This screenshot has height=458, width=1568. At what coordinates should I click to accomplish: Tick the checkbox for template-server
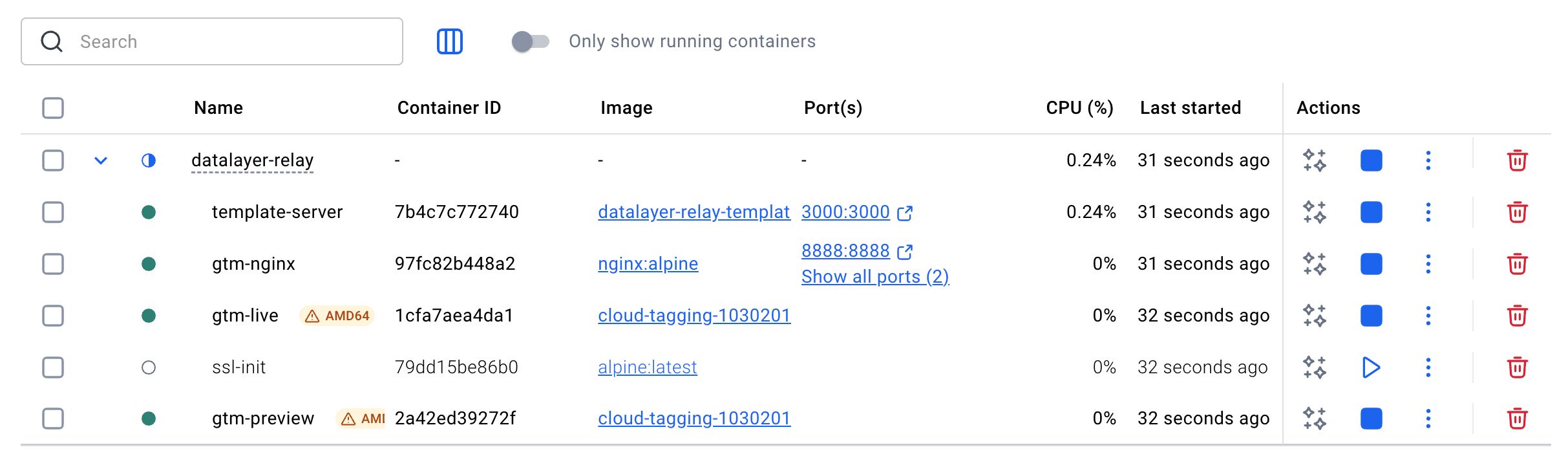point(53,212)
